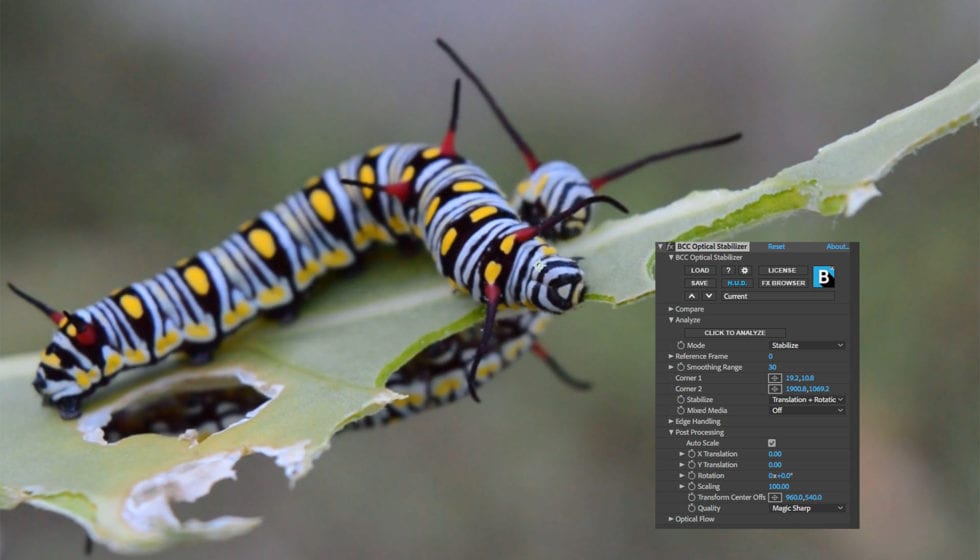
Task: Click the Corner 2 point picker crosshair
Action: tap(774, 389)
